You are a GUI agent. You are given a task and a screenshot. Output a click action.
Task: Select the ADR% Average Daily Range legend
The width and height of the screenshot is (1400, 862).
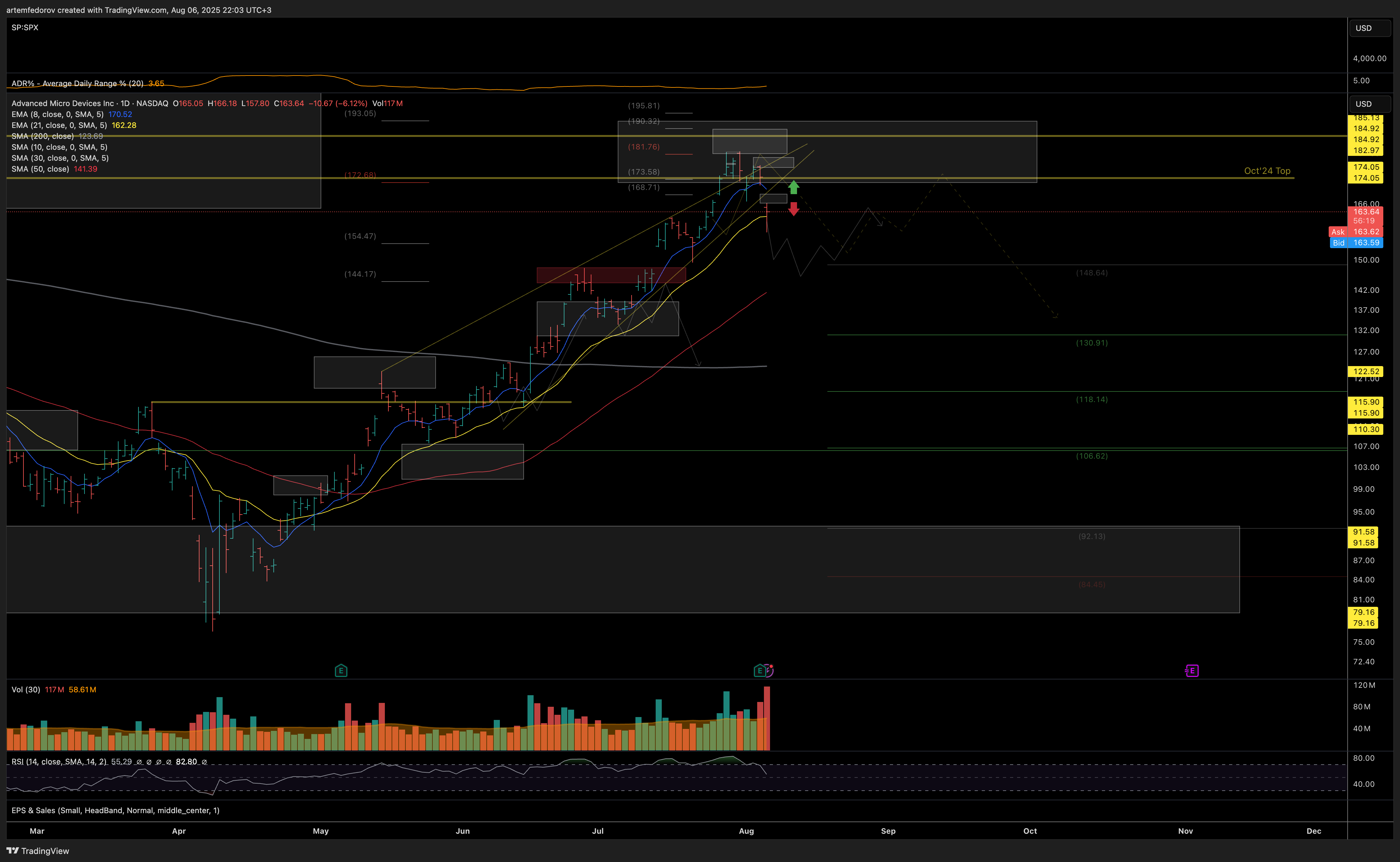pyautogui.click(x=88, y=83)
